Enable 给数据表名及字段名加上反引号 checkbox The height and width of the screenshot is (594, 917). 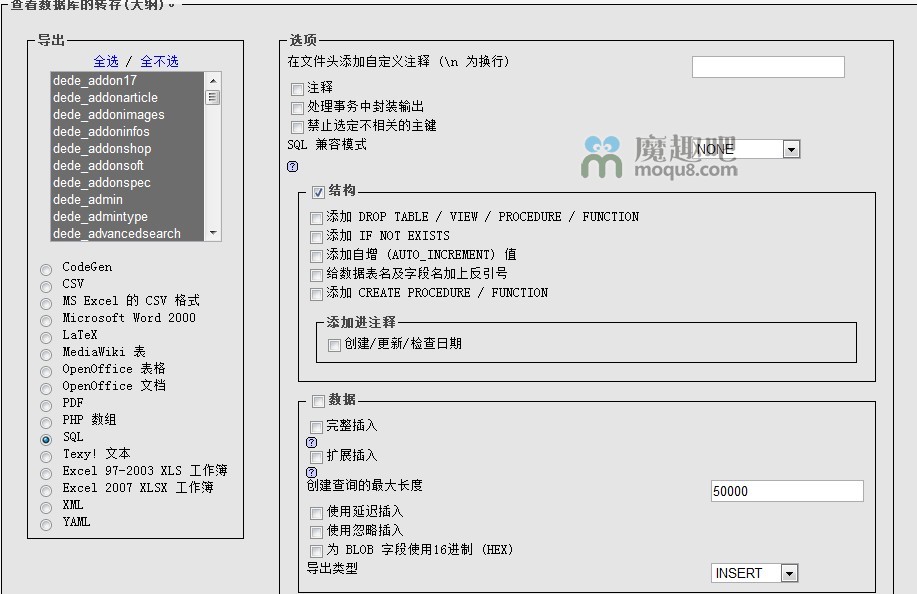[x=316, y=275]
